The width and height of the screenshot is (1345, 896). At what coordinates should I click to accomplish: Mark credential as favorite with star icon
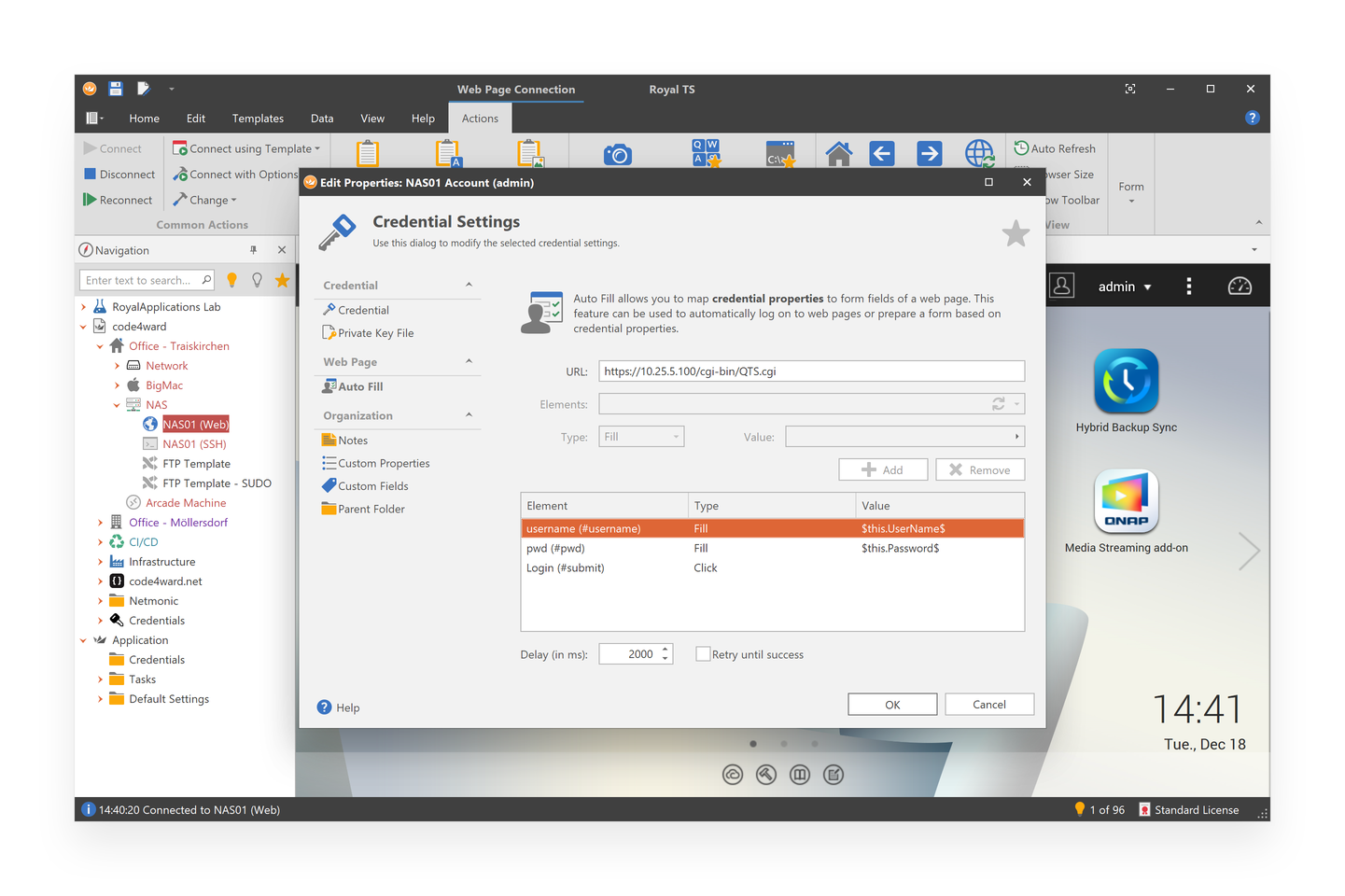[x=1016, y=233]
